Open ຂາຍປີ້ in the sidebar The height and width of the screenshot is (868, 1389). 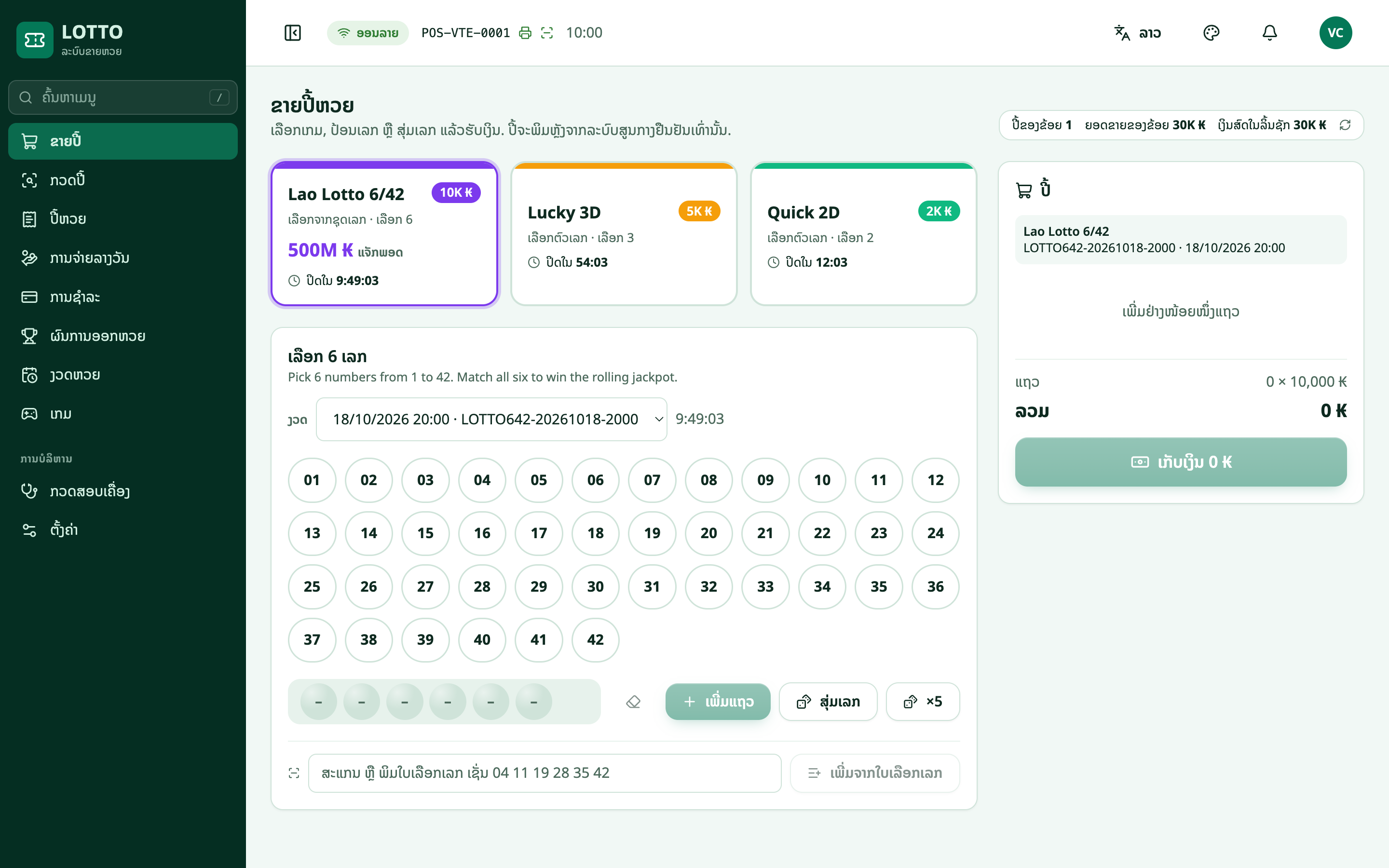click(x=123, y=141)
